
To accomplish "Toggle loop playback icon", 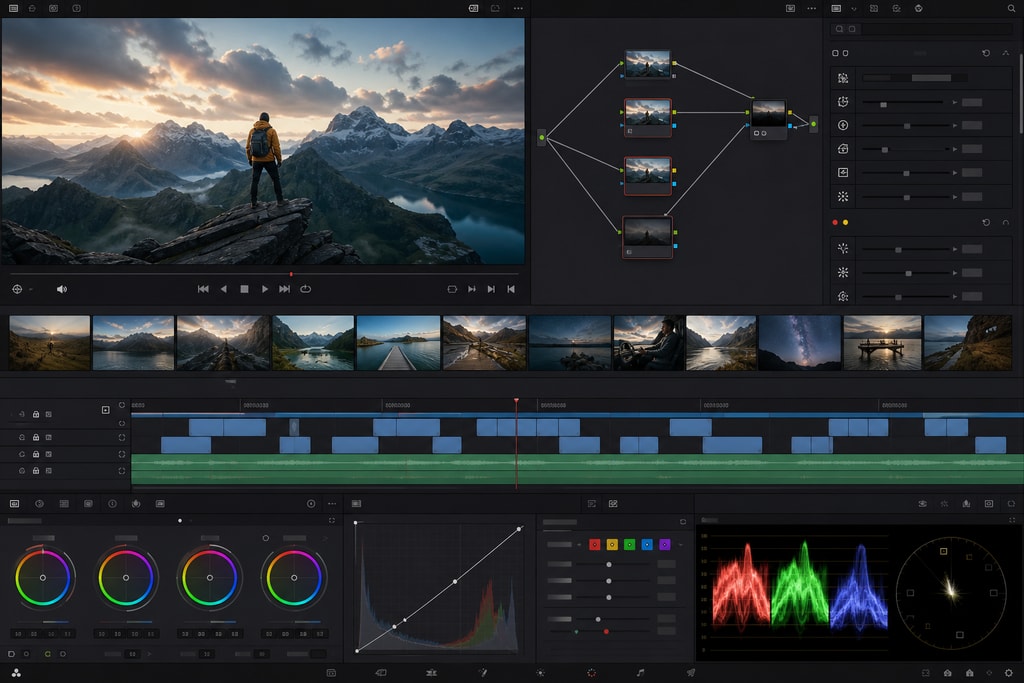I will (306, 289).
